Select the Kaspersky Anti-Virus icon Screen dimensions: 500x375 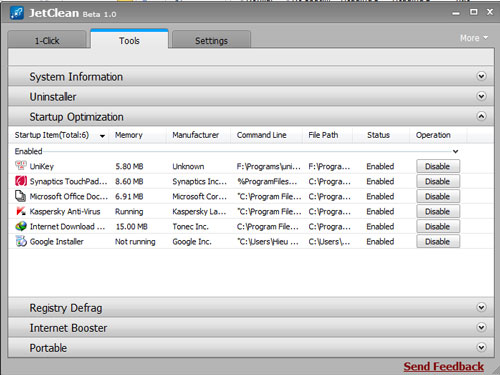click(21, 211)
